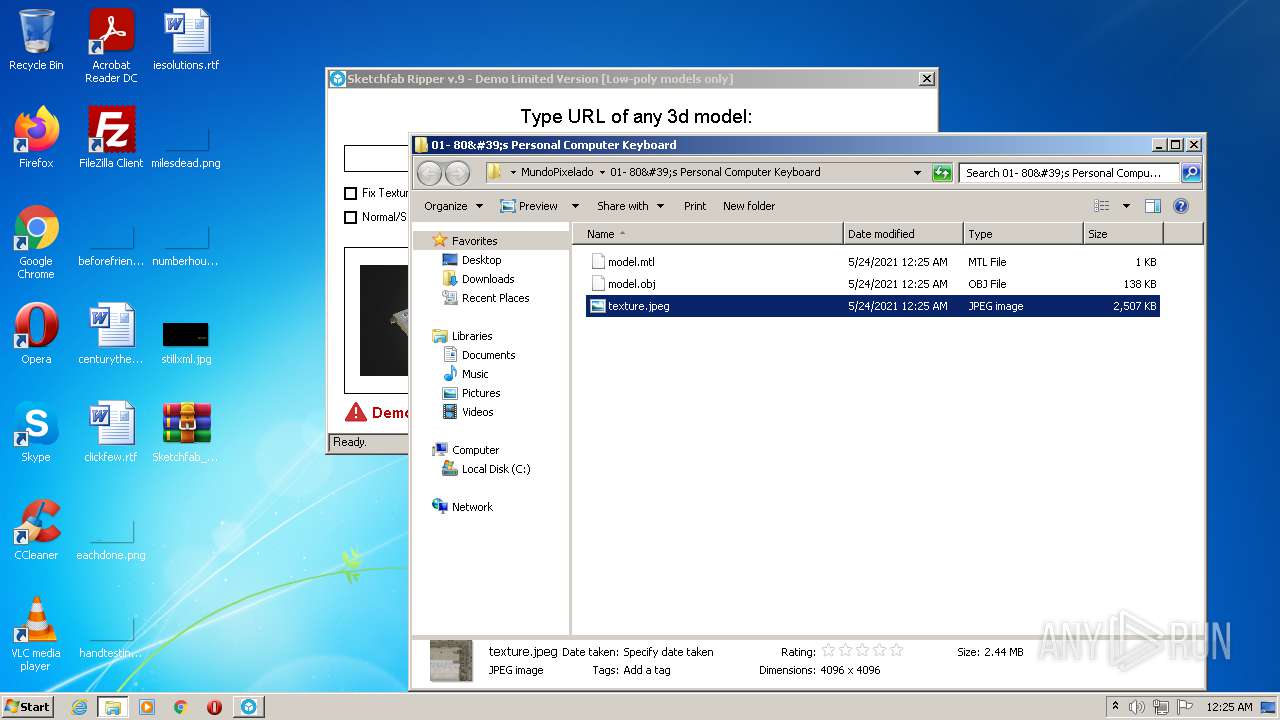Launch FileZilla Client shortcut
The image size is (1280, 720).
coord(111,138)
